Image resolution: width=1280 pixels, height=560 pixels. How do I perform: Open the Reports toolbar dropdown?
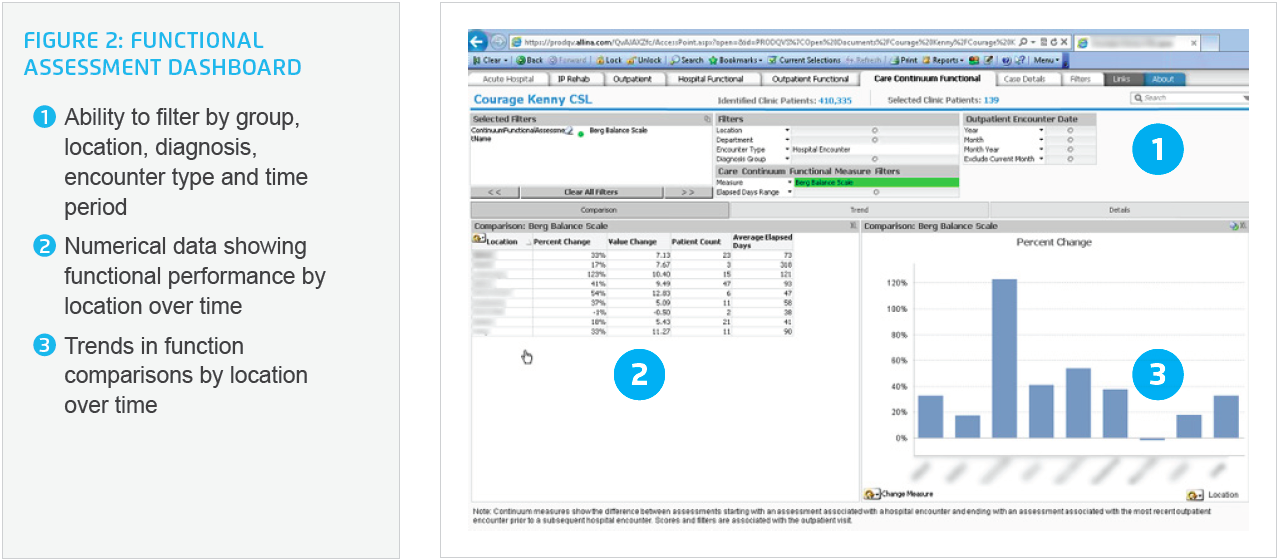(941, 60)
